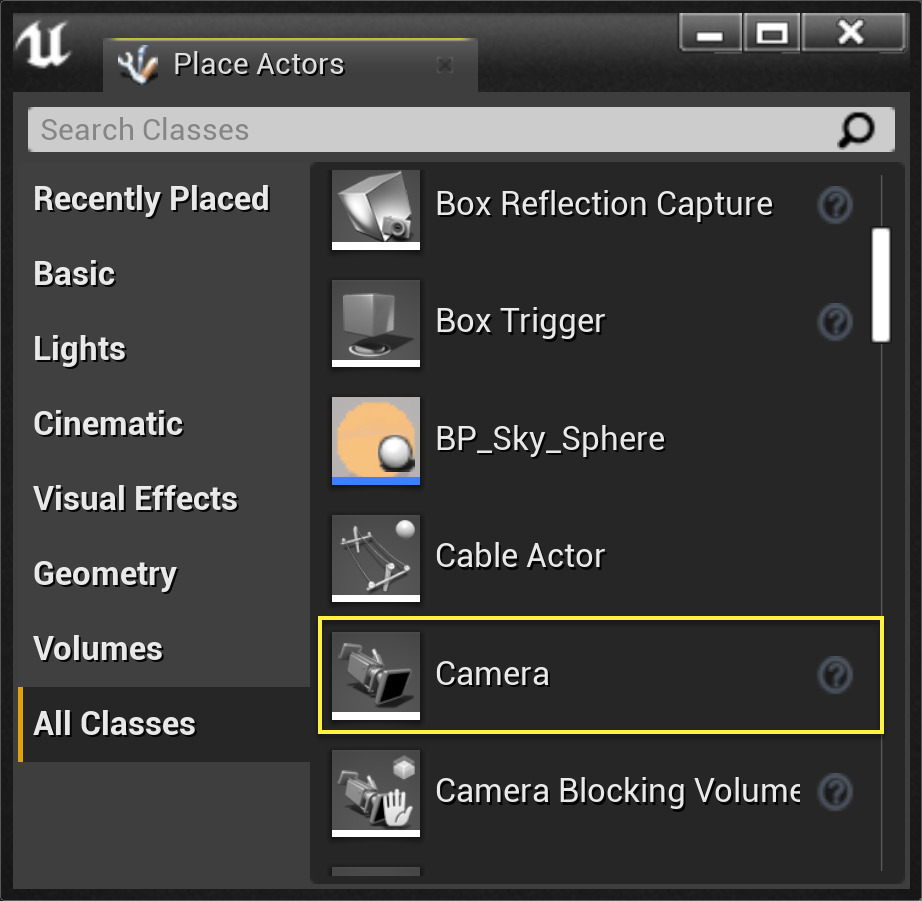Click the Camera Blocking Volume icon

pyautogui.click(x=376, y=793)
